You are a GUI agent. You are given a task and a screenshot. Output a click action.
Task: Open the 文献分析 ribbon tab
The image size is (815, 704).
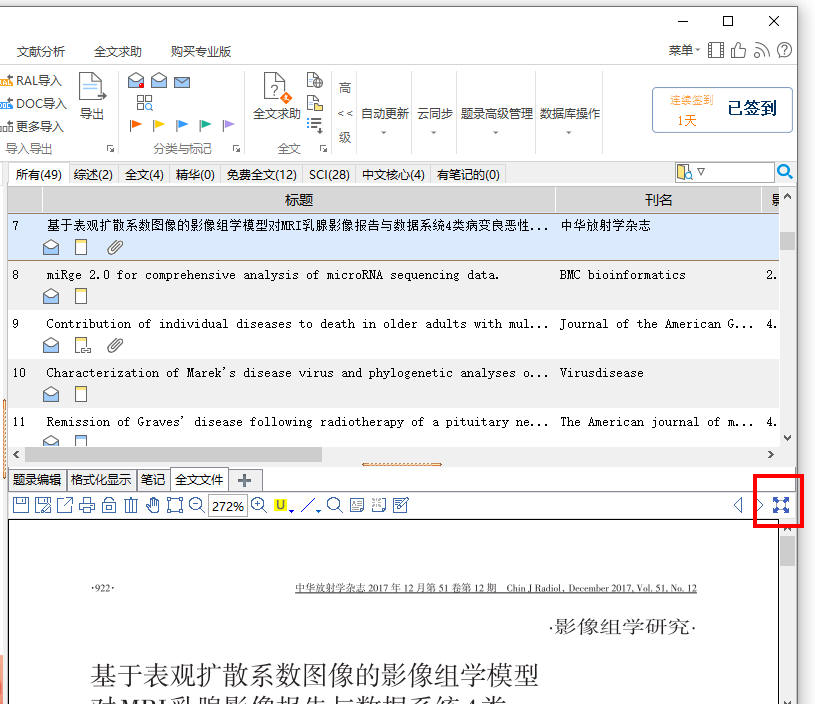coord(41,52)
